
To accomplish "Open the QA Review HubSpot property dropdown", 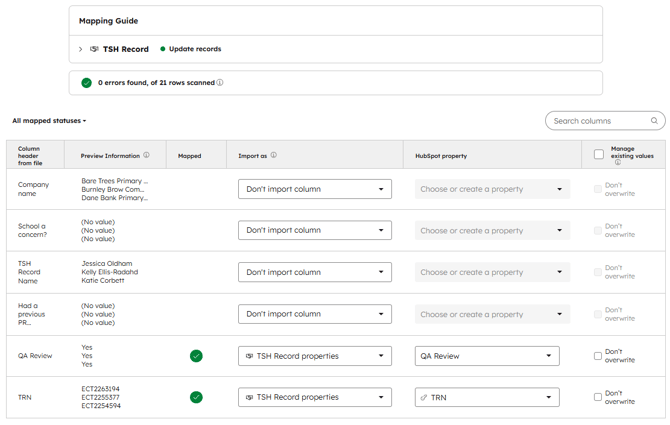I will (x=486, y=356).
